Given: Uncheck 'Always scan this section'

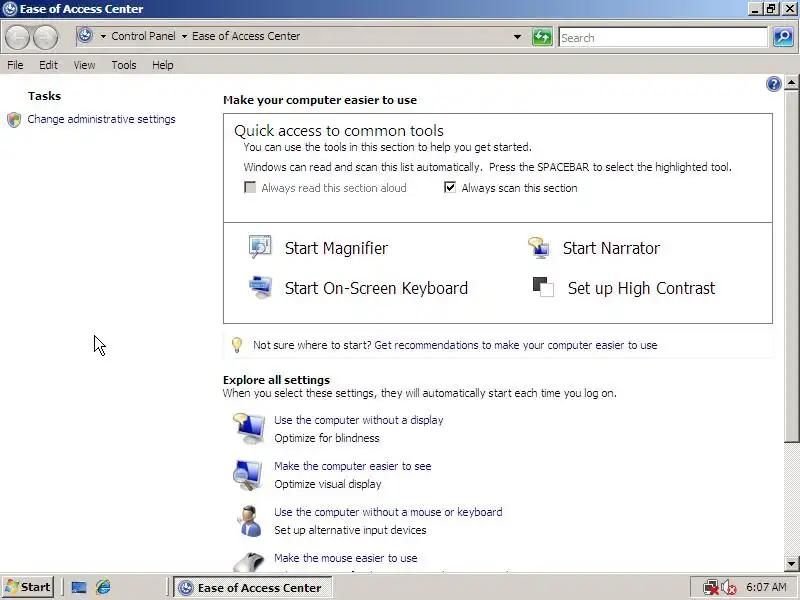Looking at the screenshot, I should [x=449, y=188].
